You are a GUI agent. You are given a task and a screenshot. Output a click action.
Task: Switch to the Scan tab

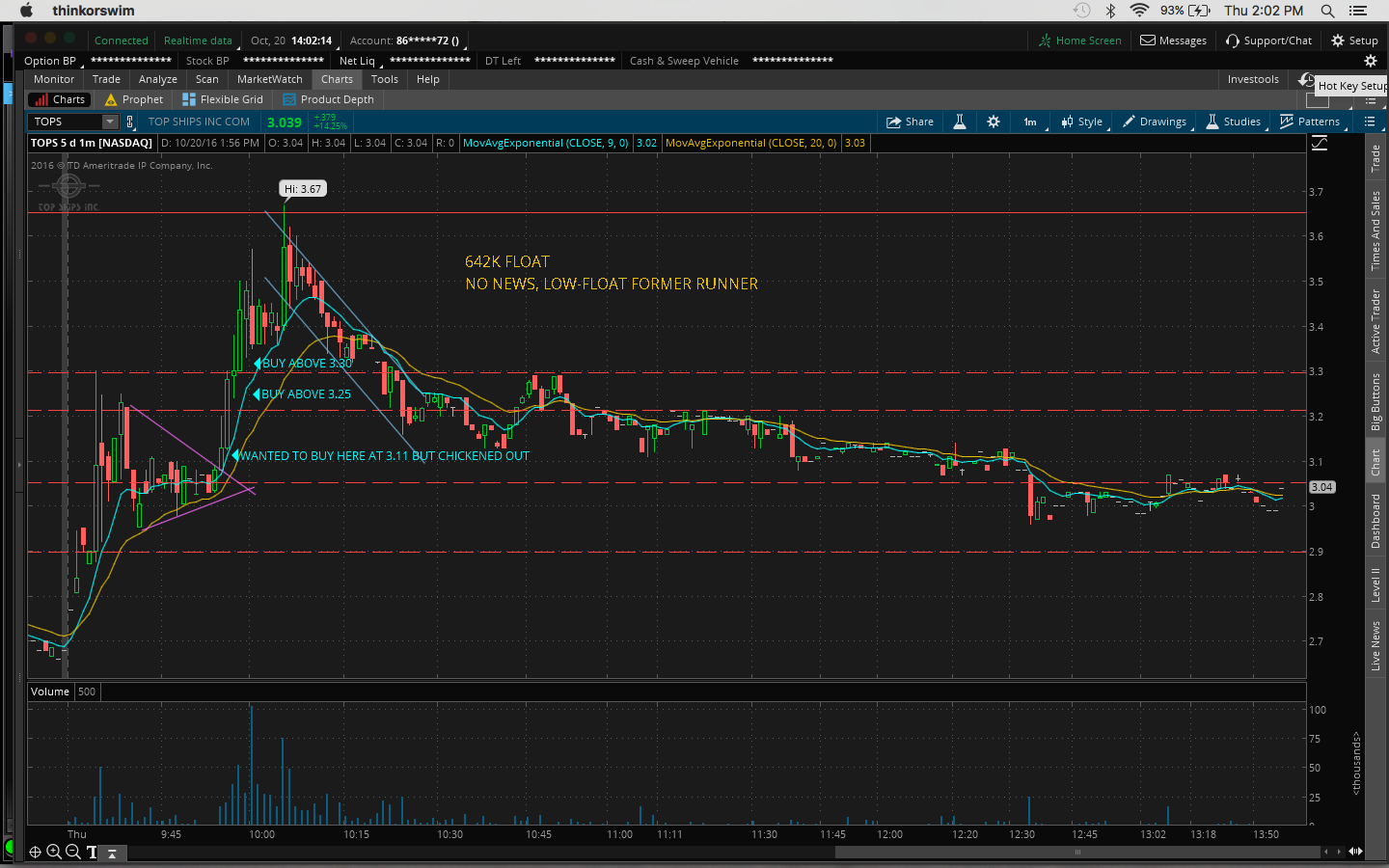point(206,79)
